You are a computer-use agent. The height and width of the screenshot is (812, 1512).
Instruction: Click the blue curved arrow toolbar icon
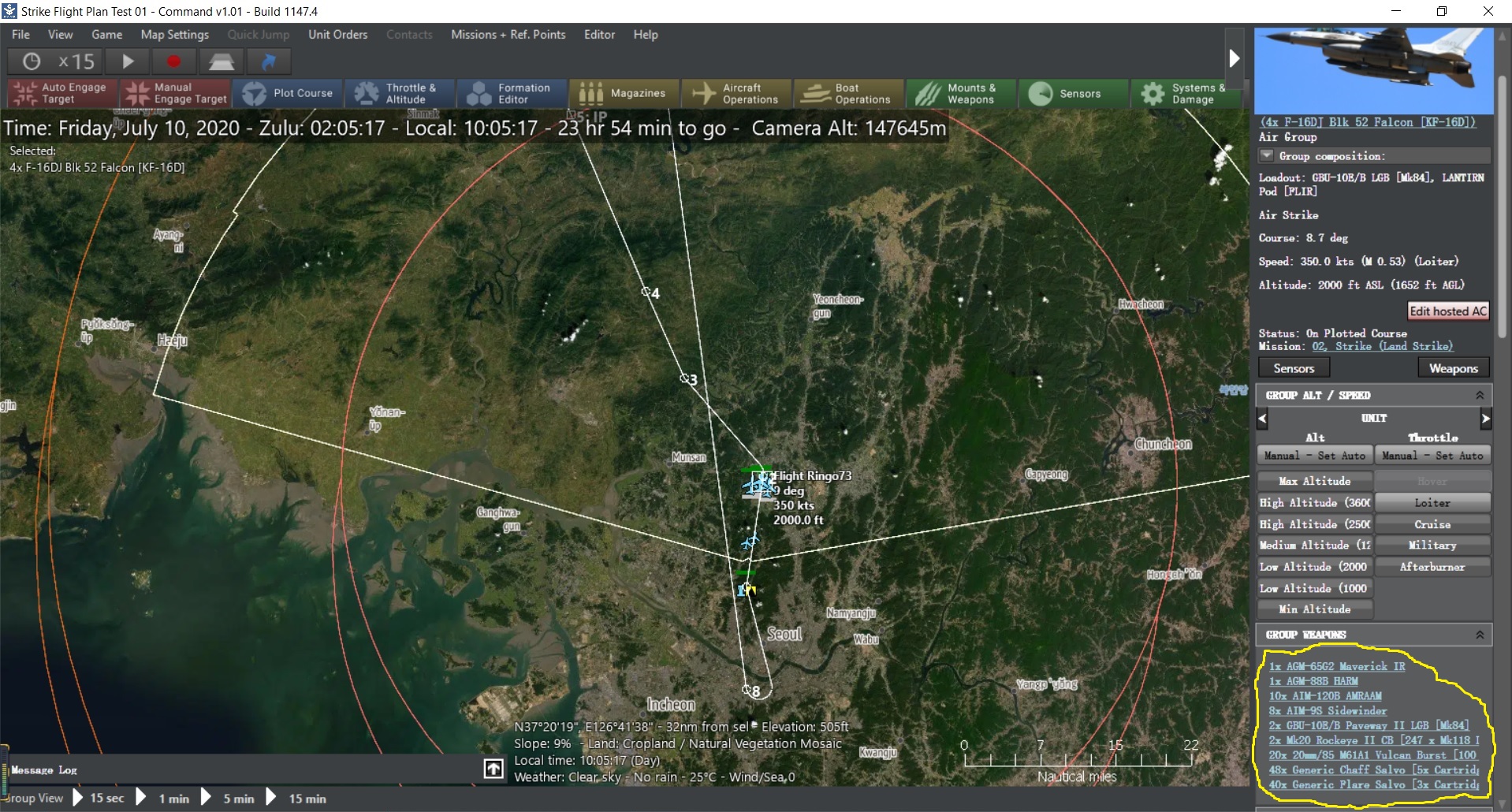click(269, 61)
